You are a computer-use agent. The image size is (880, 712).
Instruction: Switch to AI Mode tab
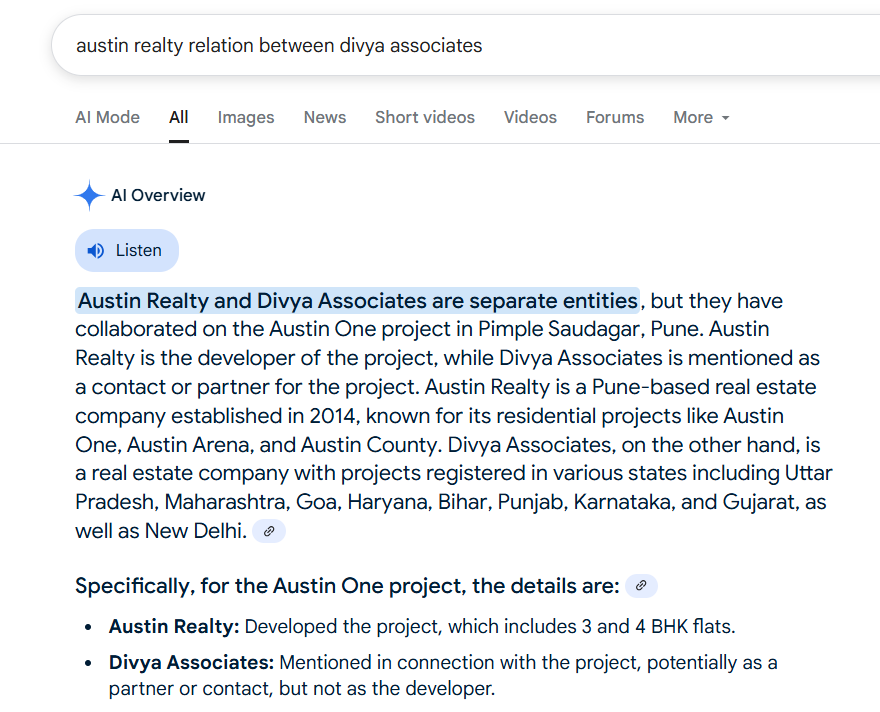tap(108, 117)
